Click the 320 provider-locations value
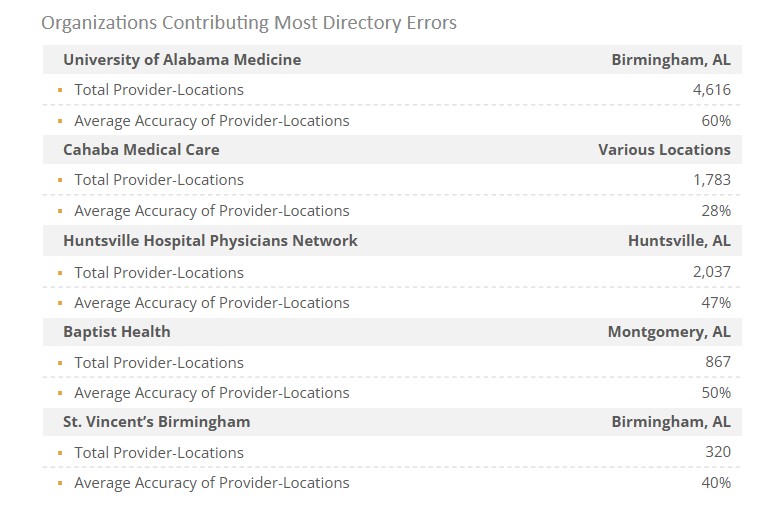 point(718,452)
